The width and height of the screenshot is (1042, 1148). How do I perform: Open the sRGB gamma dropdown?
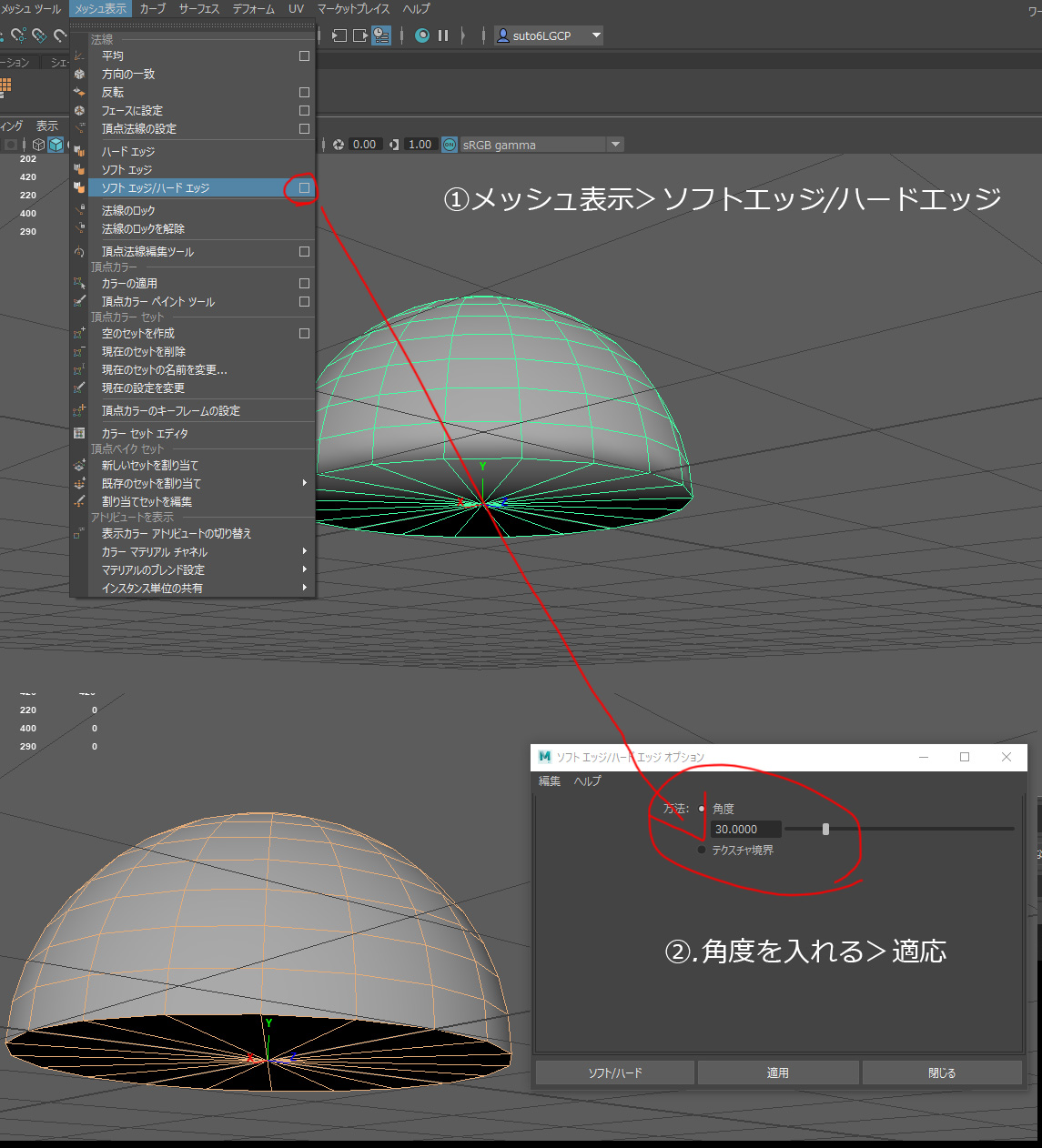[616, 144]
